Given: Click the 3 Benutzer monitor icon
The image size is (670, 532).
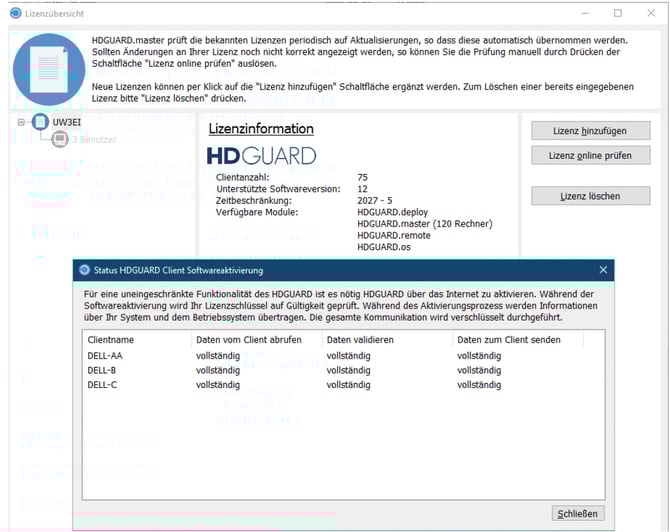Looking at the screenshot, I should tap(60, 139).
